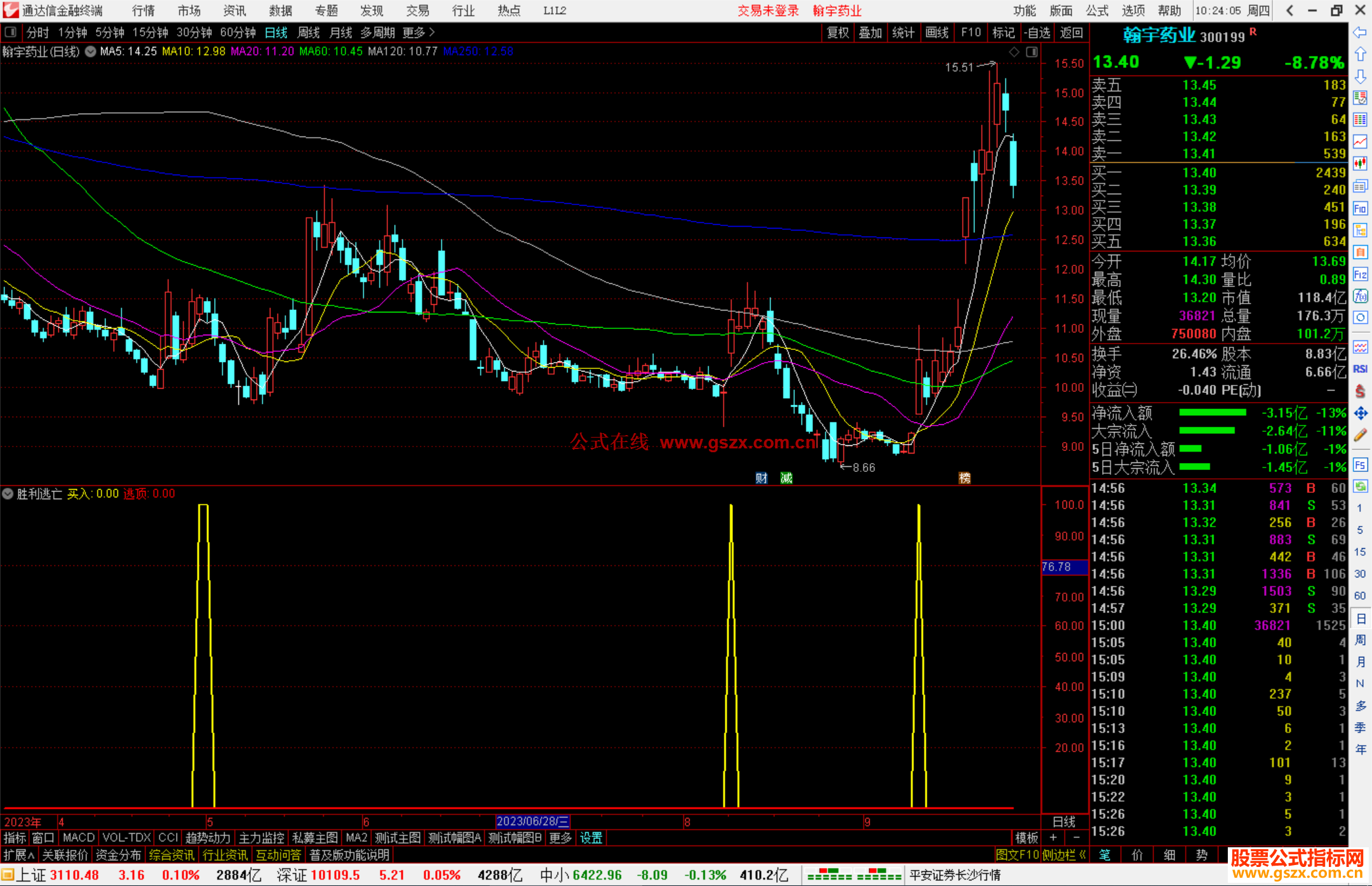The height and width of the screenshot is (886, 1372).
Task: Open the formula f(x) sidebar icon
Action: pos(1360,296)
